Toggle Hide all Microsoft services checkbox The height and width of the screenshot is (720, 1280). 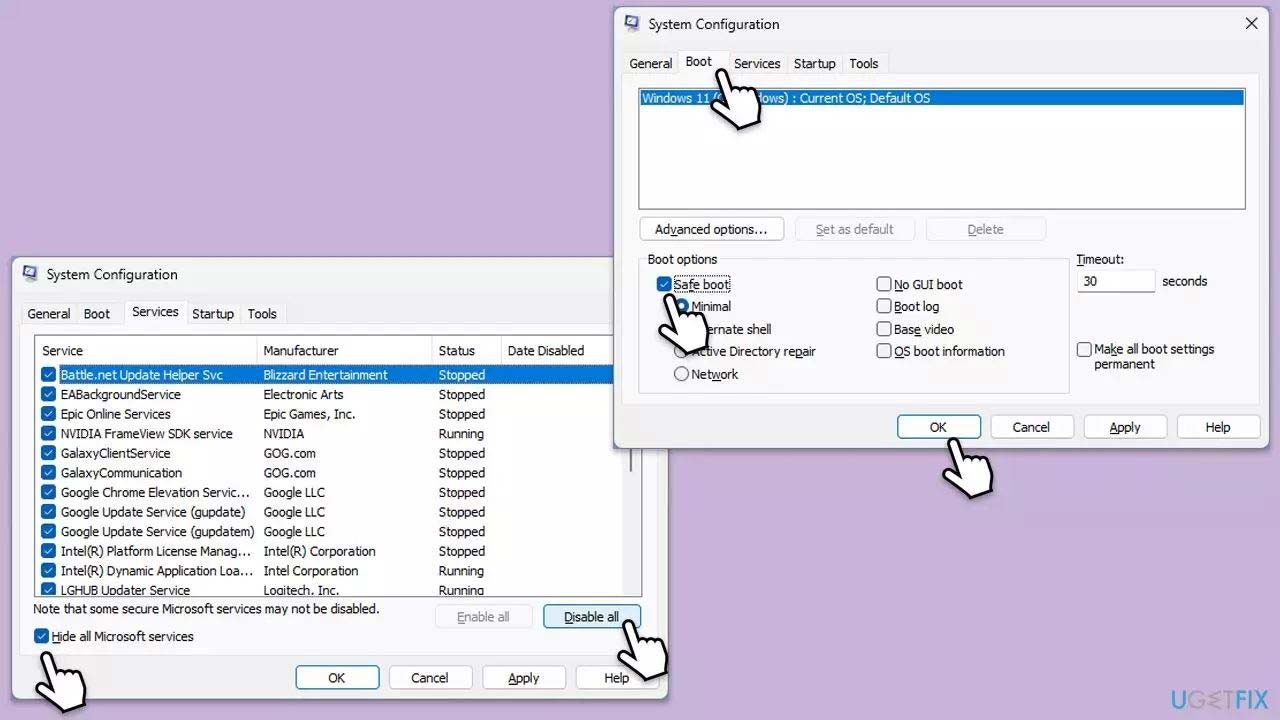[41, 636]
